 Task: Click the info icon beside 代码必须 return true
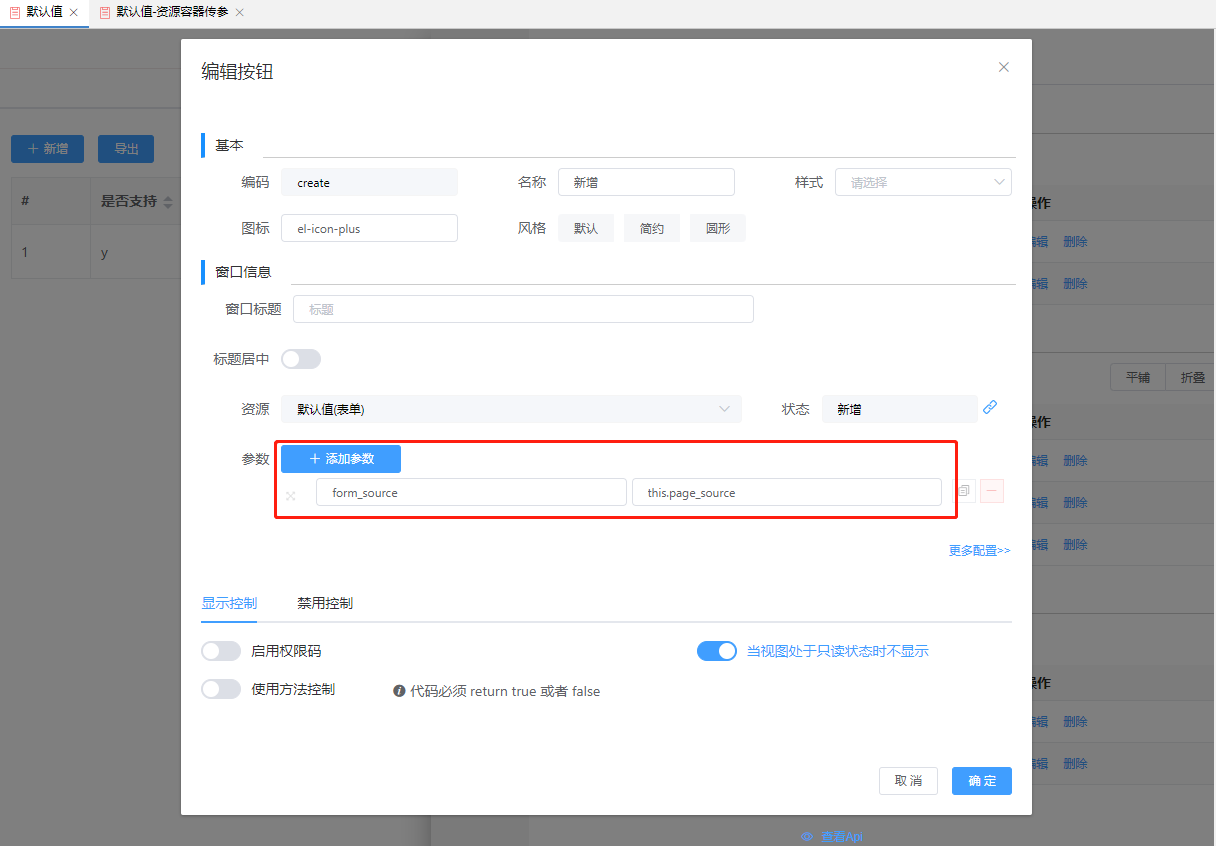(x=399, y=691)
